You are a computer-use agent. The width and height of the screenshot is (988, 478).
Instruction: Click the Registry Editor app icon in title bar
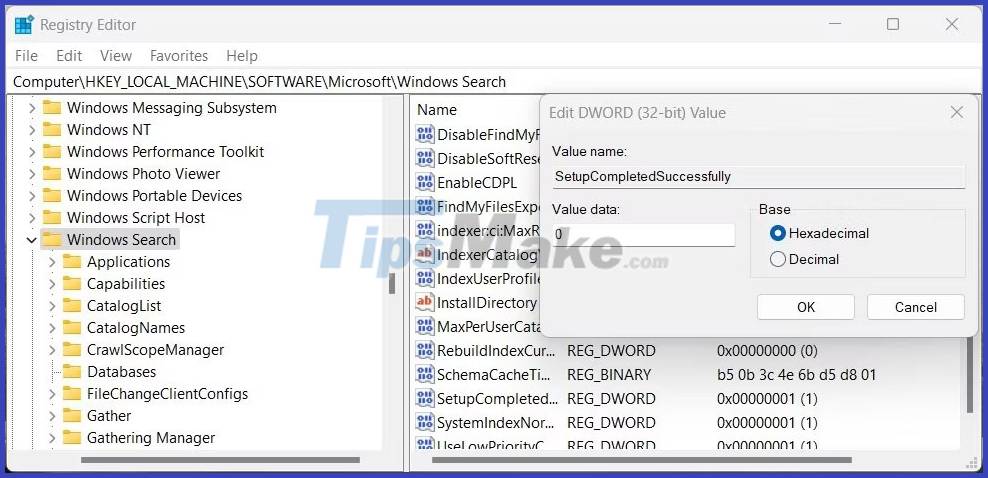pos(24,25)
